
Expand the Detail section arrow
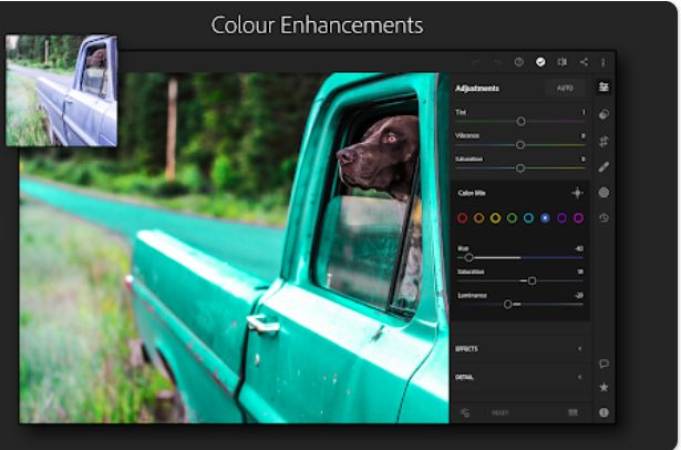tap(580, 377)
